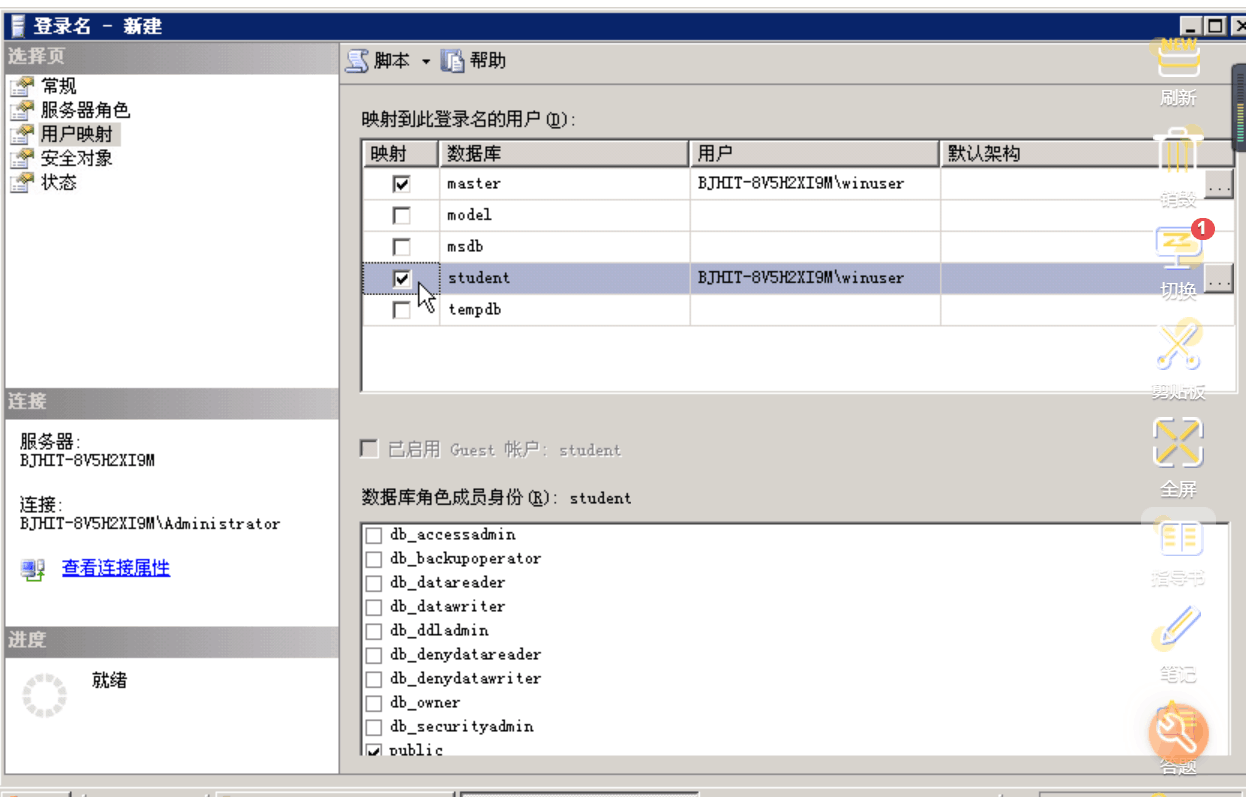Viewport: 1246px width, 797px height.
Task: Click the trash can sidebar icon
Action: coord(1178,152)
